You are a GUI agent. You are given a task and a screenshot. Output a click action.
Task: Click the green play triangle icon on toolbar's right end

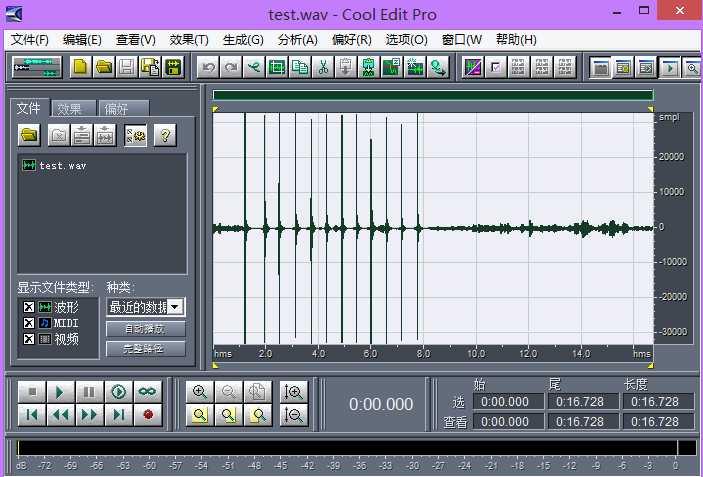(x=670, y=68)
